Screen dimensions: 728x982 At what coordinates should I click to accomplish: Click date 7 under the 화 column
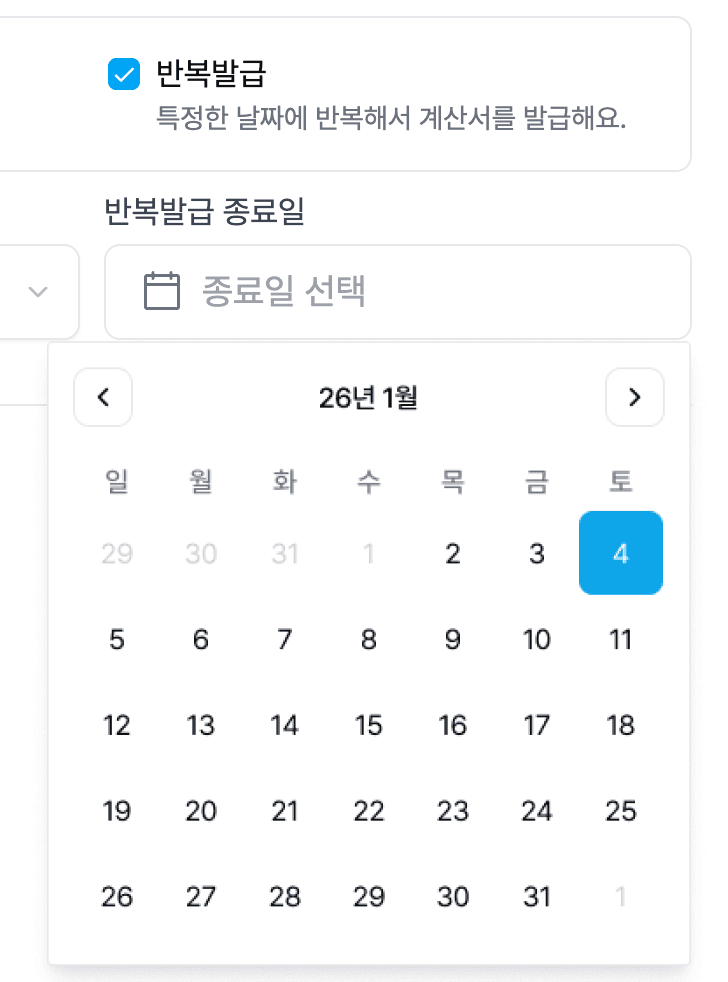[x=284, y=639]
